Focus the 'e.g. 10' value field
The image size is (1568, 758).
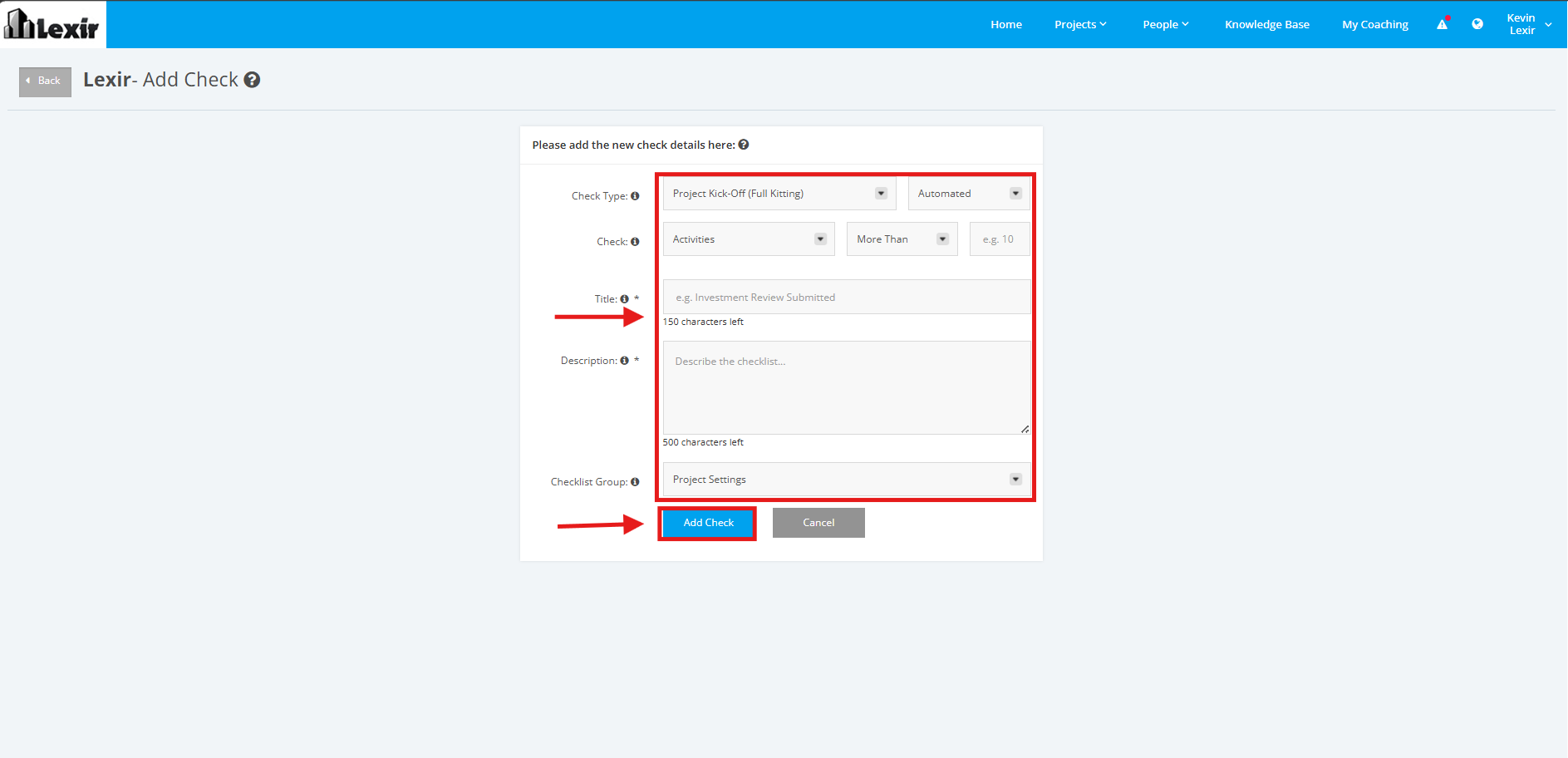click(1000, 239)
